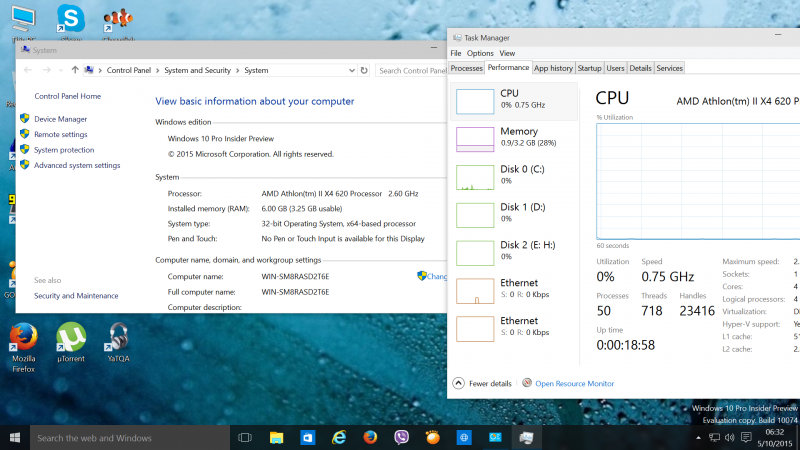Show hidden system tray icons
Image resolution: width=800 pixels, height=450 pixels.
pos(698,437)
